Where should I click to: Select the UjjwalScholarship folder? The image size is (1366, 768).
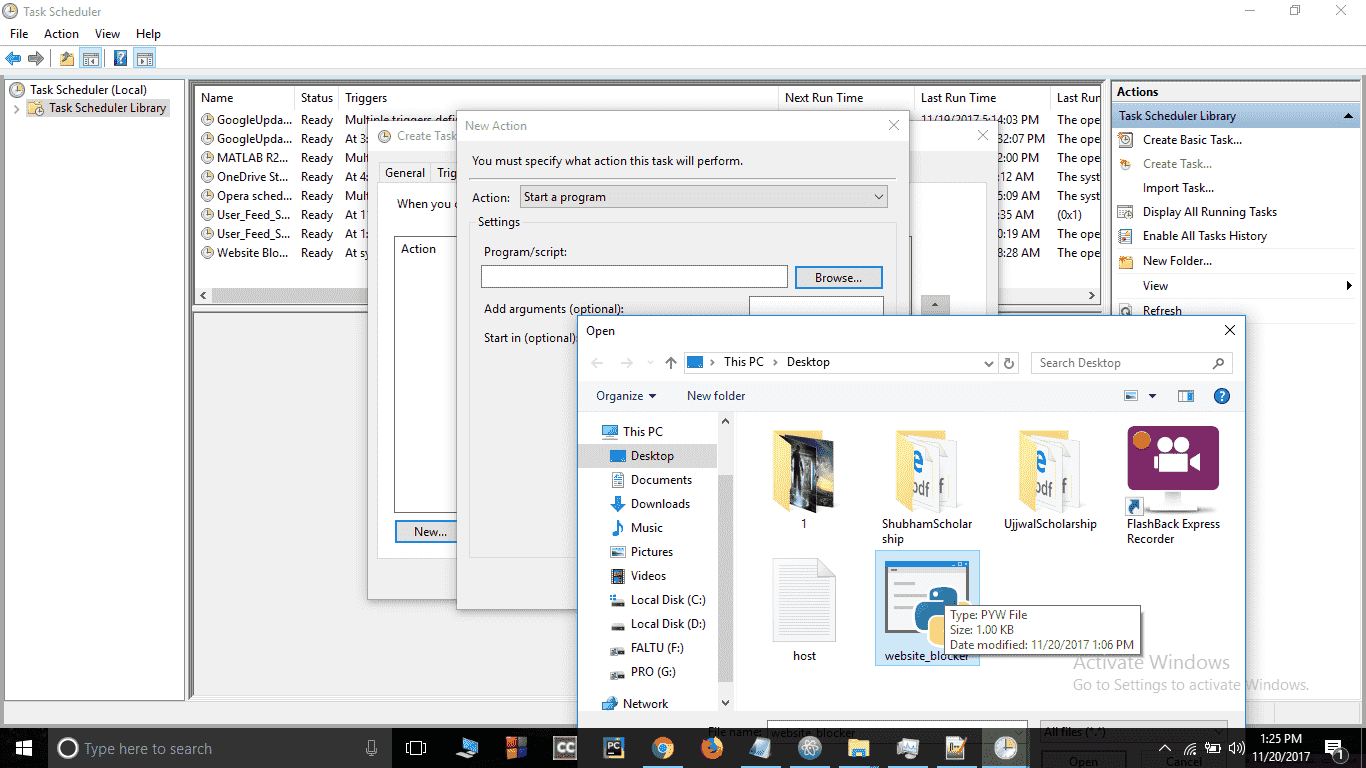tap(1050, 478)
